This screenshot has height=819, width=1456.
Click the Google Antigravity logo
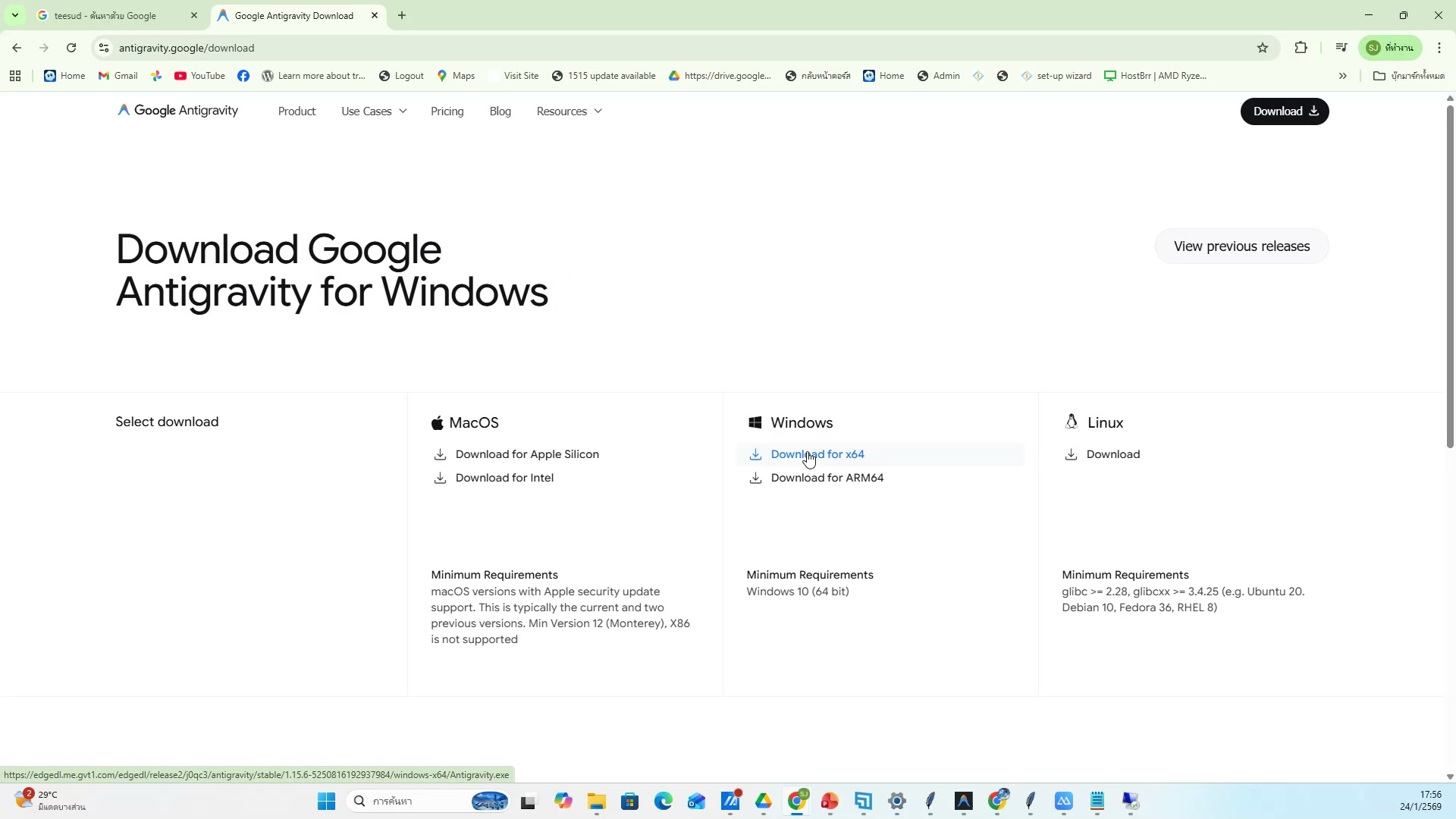[x=177, y=111]
